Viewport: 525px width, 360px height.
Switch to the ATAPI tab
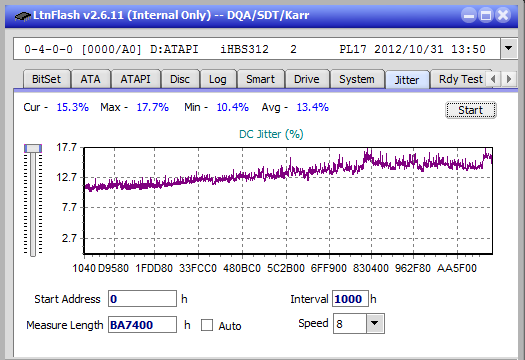point(135,79)
